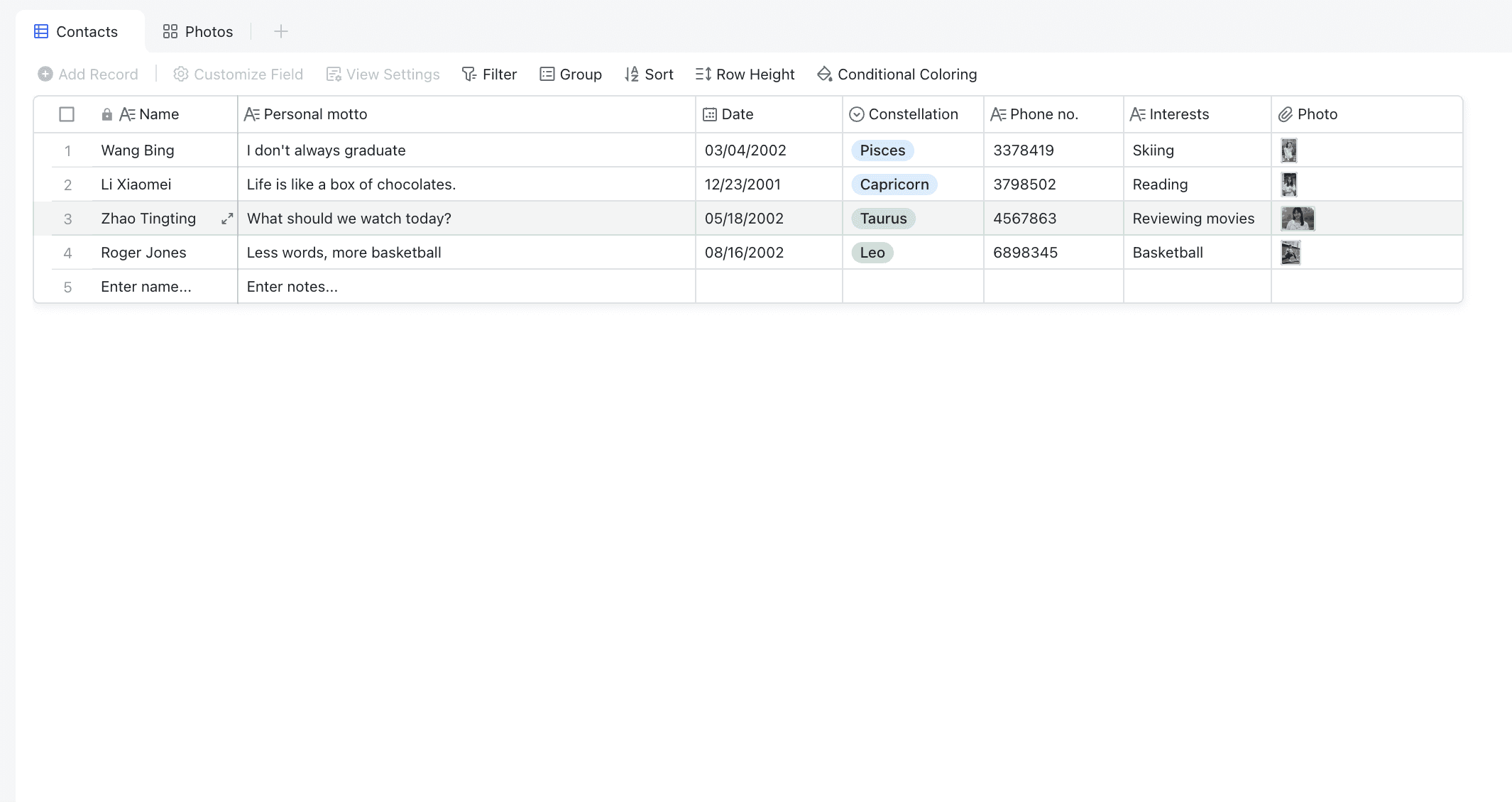Screen dimensions: 1512x802
Task: Click the paperclip icon in Photo header
Action: 1285,114
